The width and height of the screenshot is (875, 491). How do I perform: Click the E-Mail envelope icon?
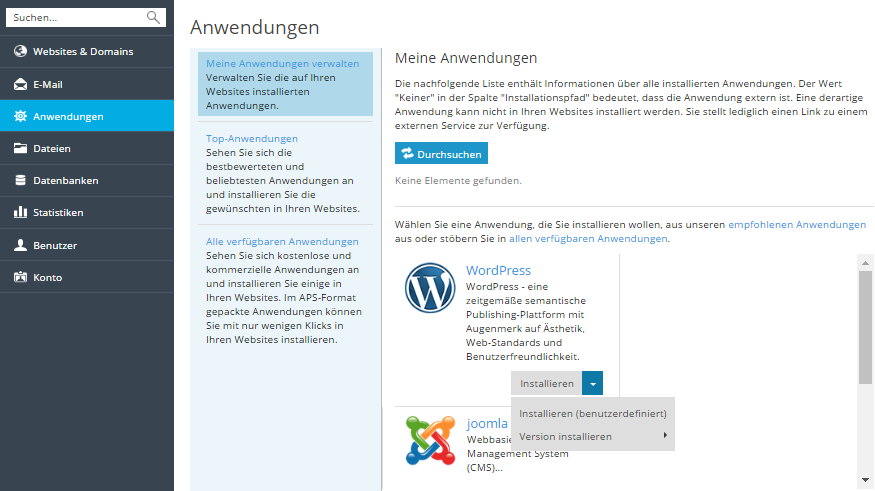pos(20,84)
